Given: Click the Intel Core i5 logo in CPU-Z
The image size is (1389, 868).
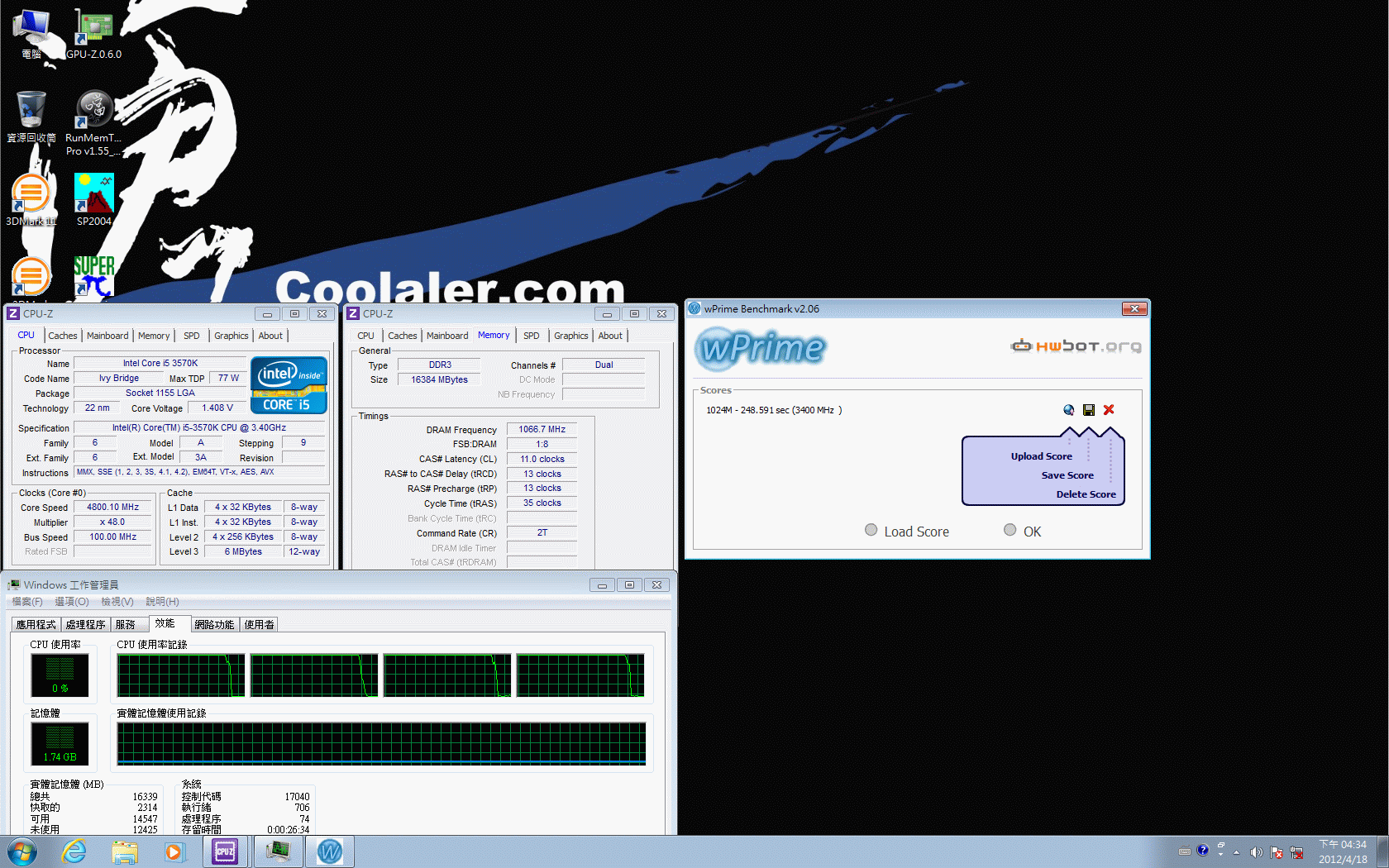Looking at the screenshot, I should click(x=289, y=385).
